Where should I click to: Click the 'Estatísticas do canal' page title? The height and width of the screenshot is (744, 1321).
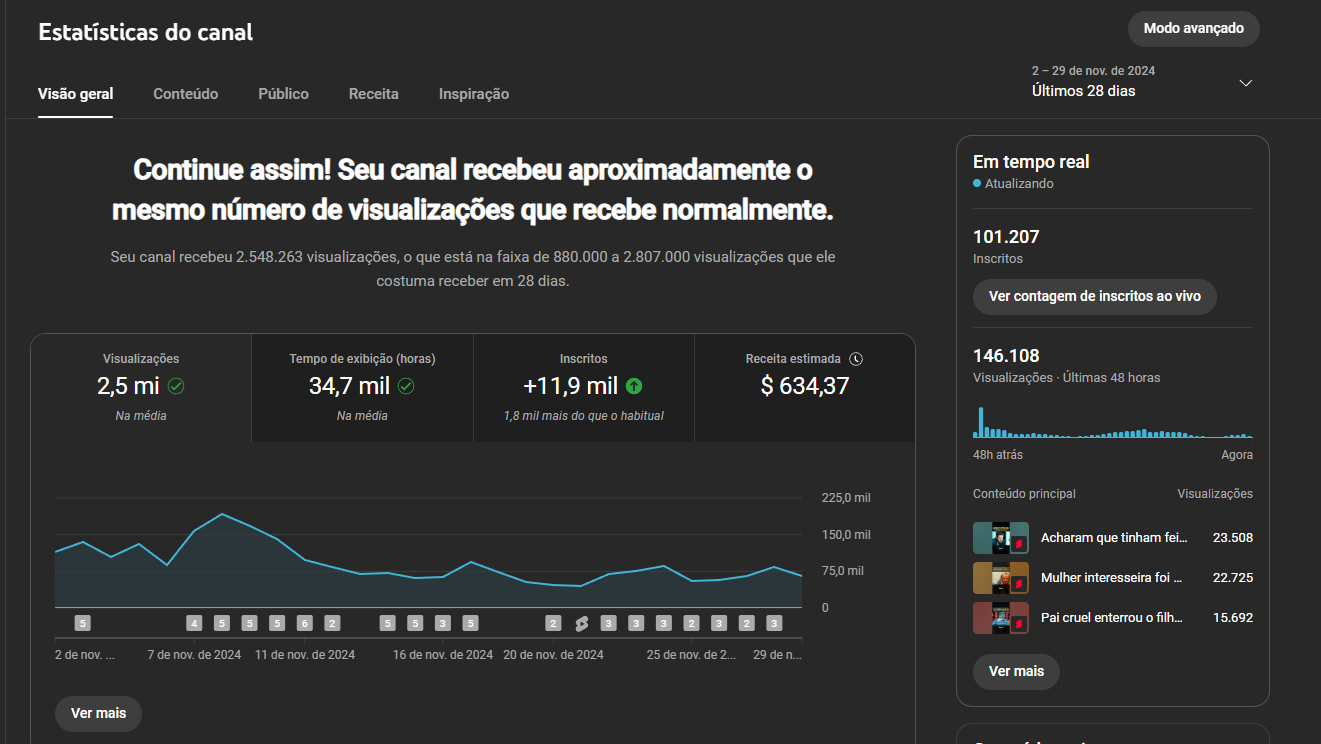pos(146,32)
